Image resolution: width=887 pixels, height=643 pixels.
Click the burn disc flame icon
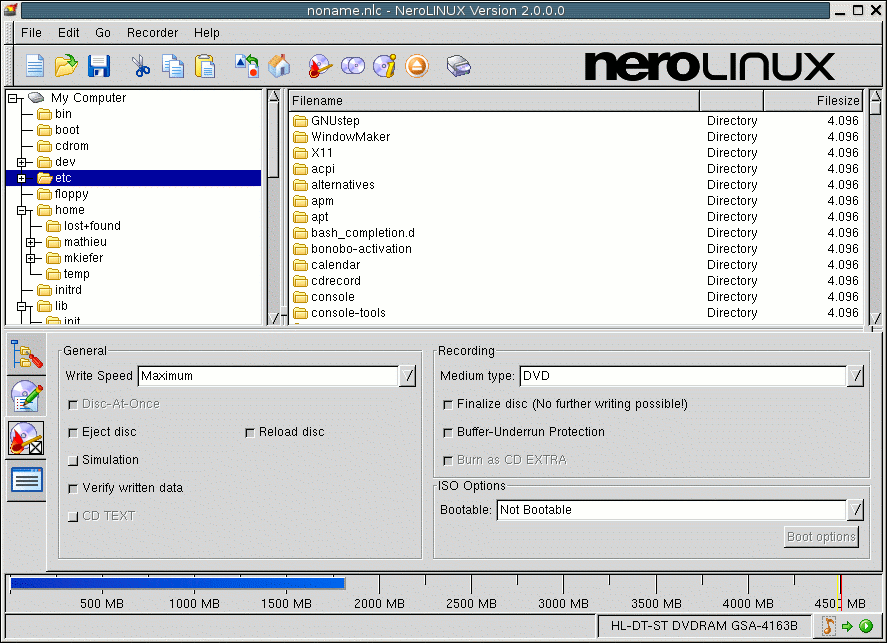tap(320, 66)
